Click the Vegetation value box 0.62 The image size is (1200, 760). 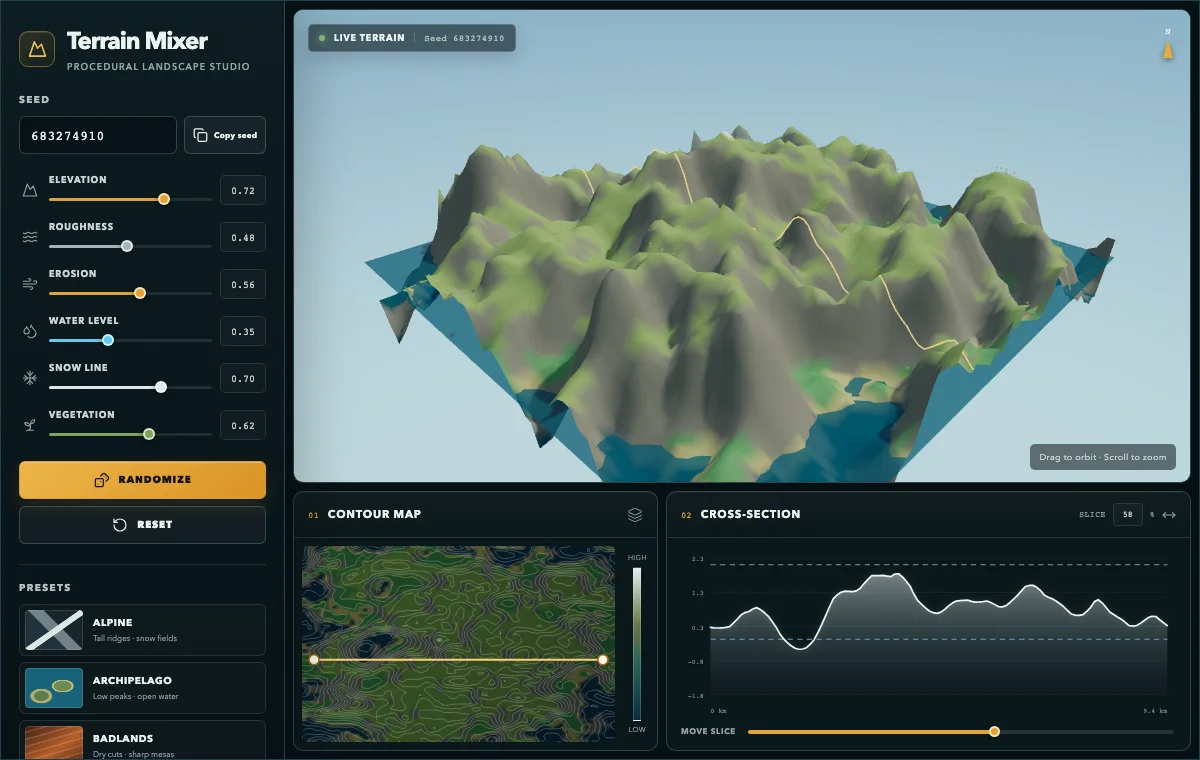click(x=243, y=425)
